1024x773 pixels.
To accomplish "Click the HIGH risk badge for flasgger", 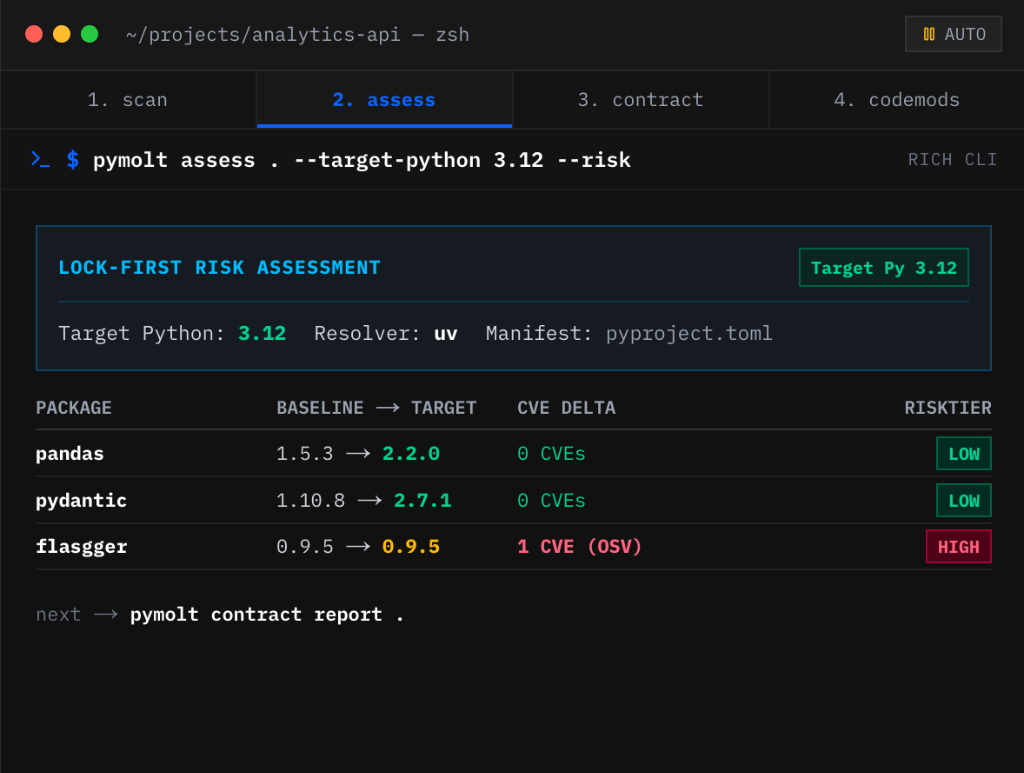I will [x=959, y=546].
